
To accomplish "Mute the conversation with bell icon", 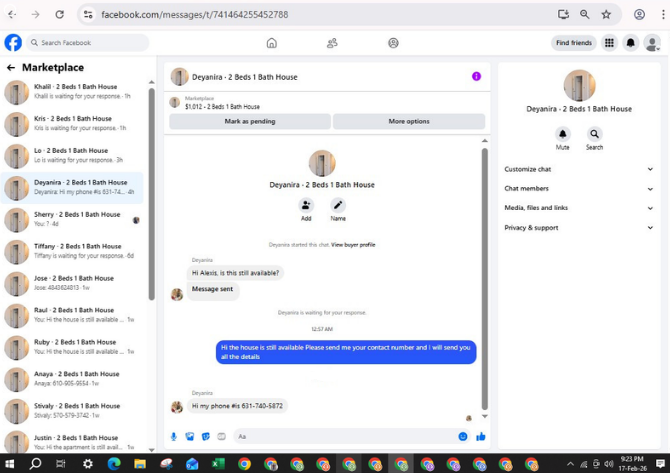I will [563, 134].
